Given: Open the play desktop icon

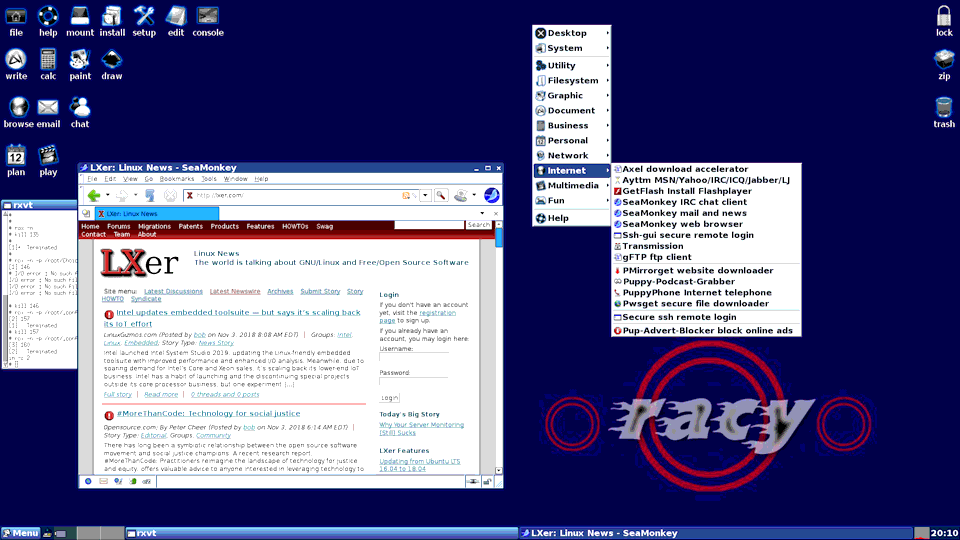Looking at the screenshot, I should point(48,161).
